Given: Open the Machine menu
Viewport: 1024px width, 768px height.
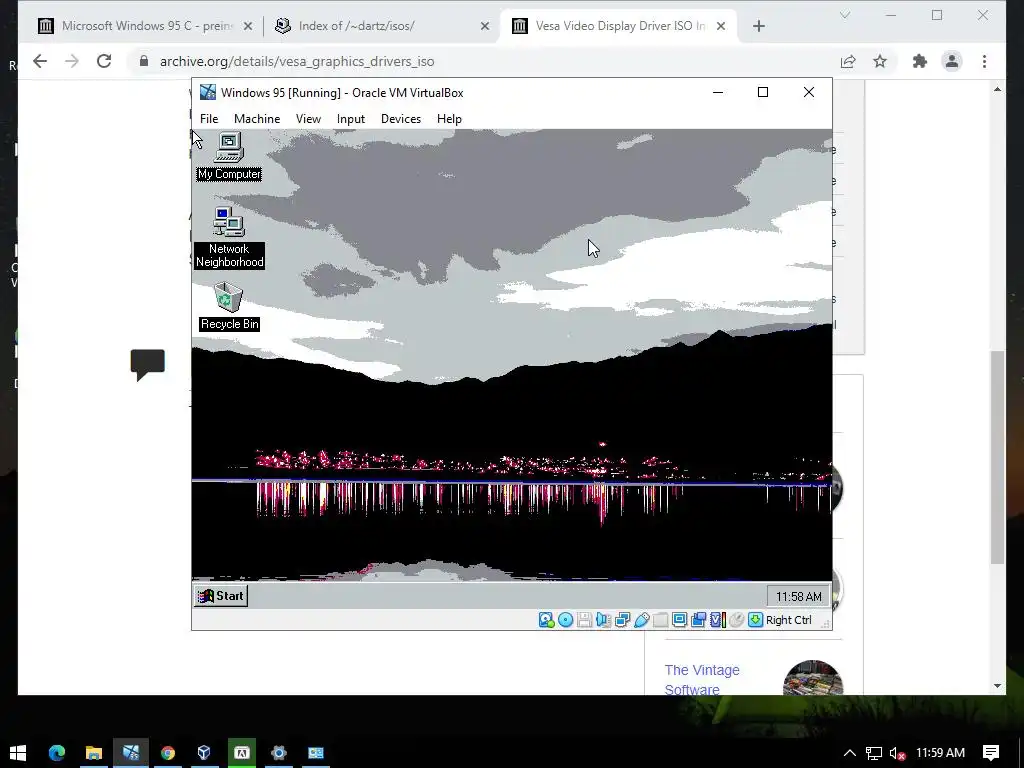Looking at the screenshot, I should (257, 119).
